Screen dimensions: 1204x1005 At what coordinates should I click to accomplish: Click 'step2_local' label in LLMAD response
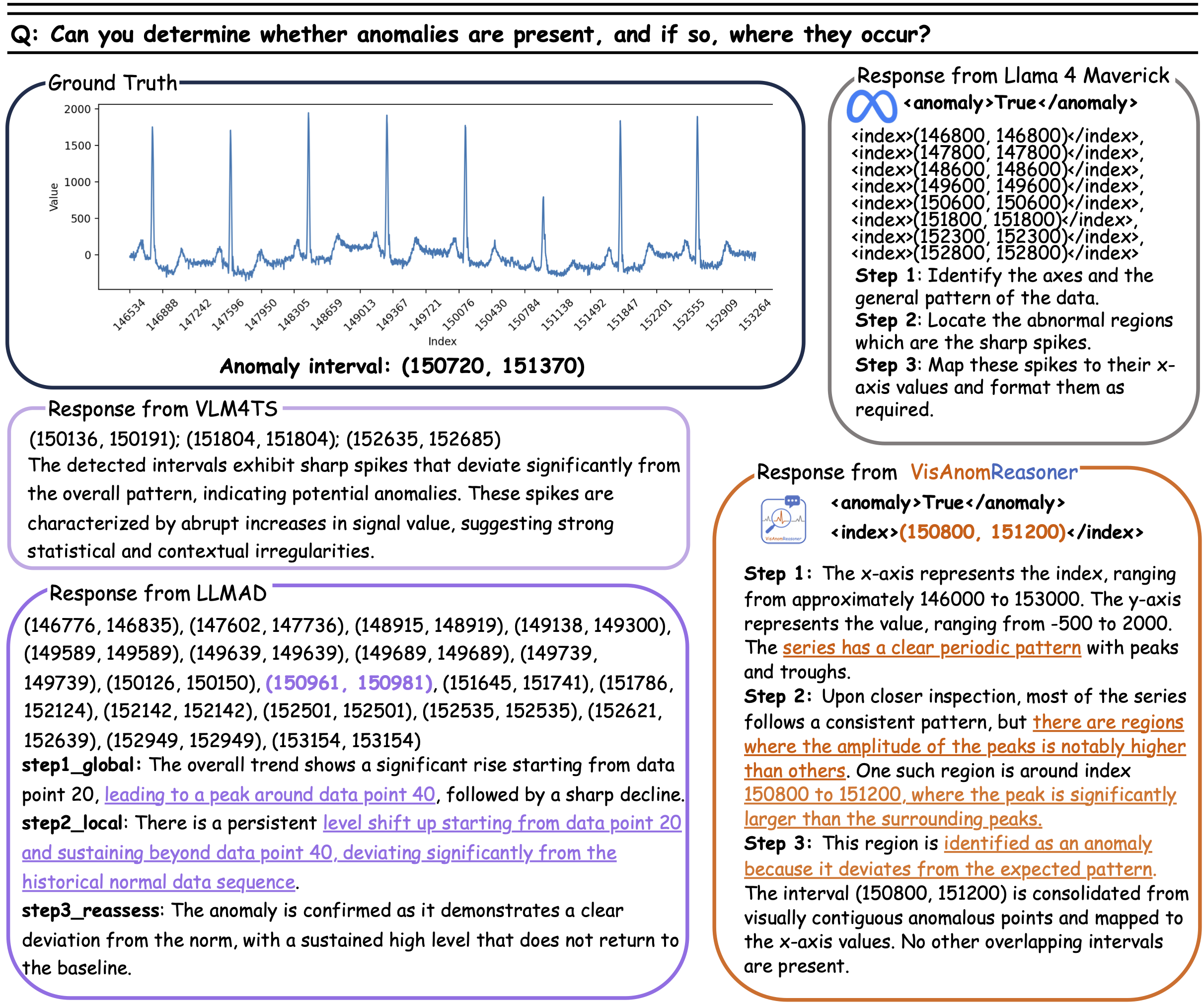point(73,823)
